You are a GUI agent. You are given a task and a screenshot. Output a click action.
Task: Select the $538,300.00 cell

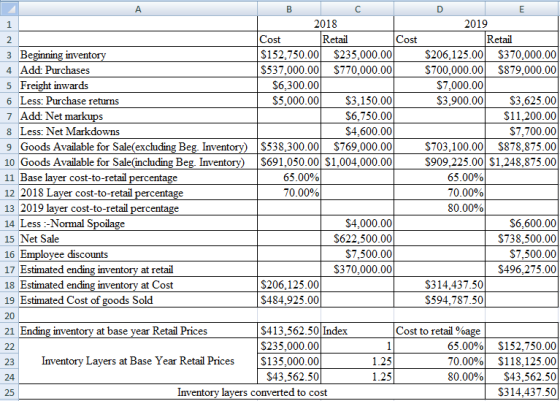289,147
